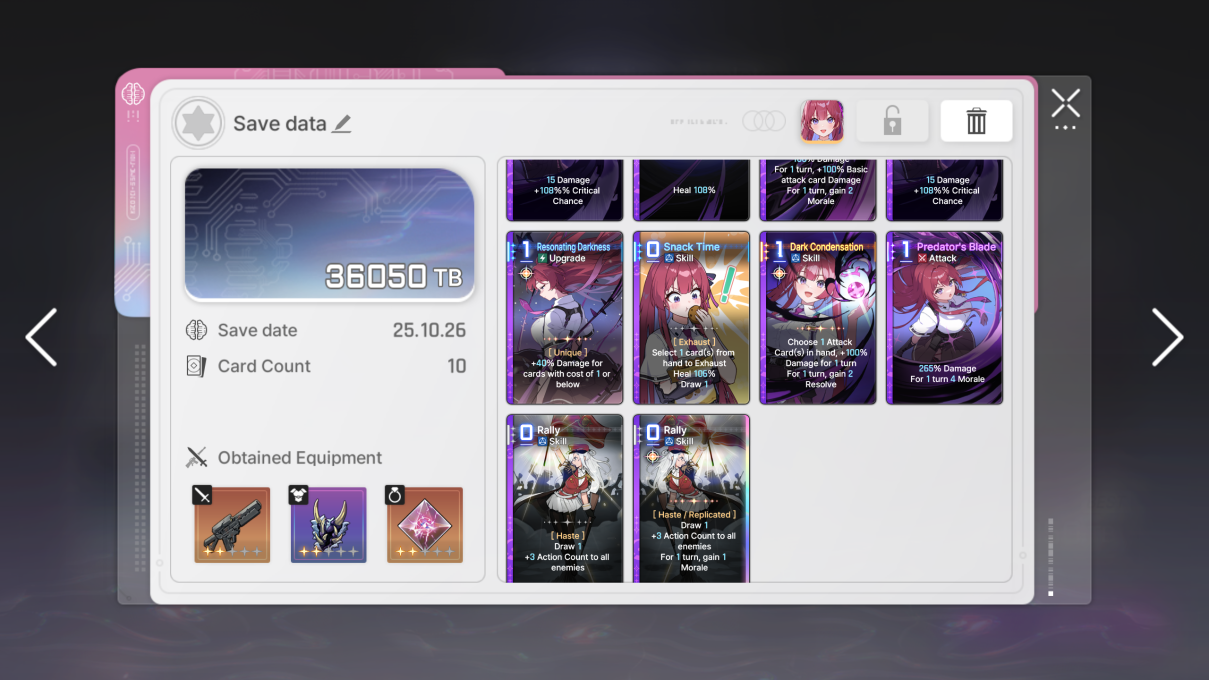This screenshot has width=1209, height=680.
Task: Open the Rally card marked Haste / Replicated
Action: coord(691,498)
